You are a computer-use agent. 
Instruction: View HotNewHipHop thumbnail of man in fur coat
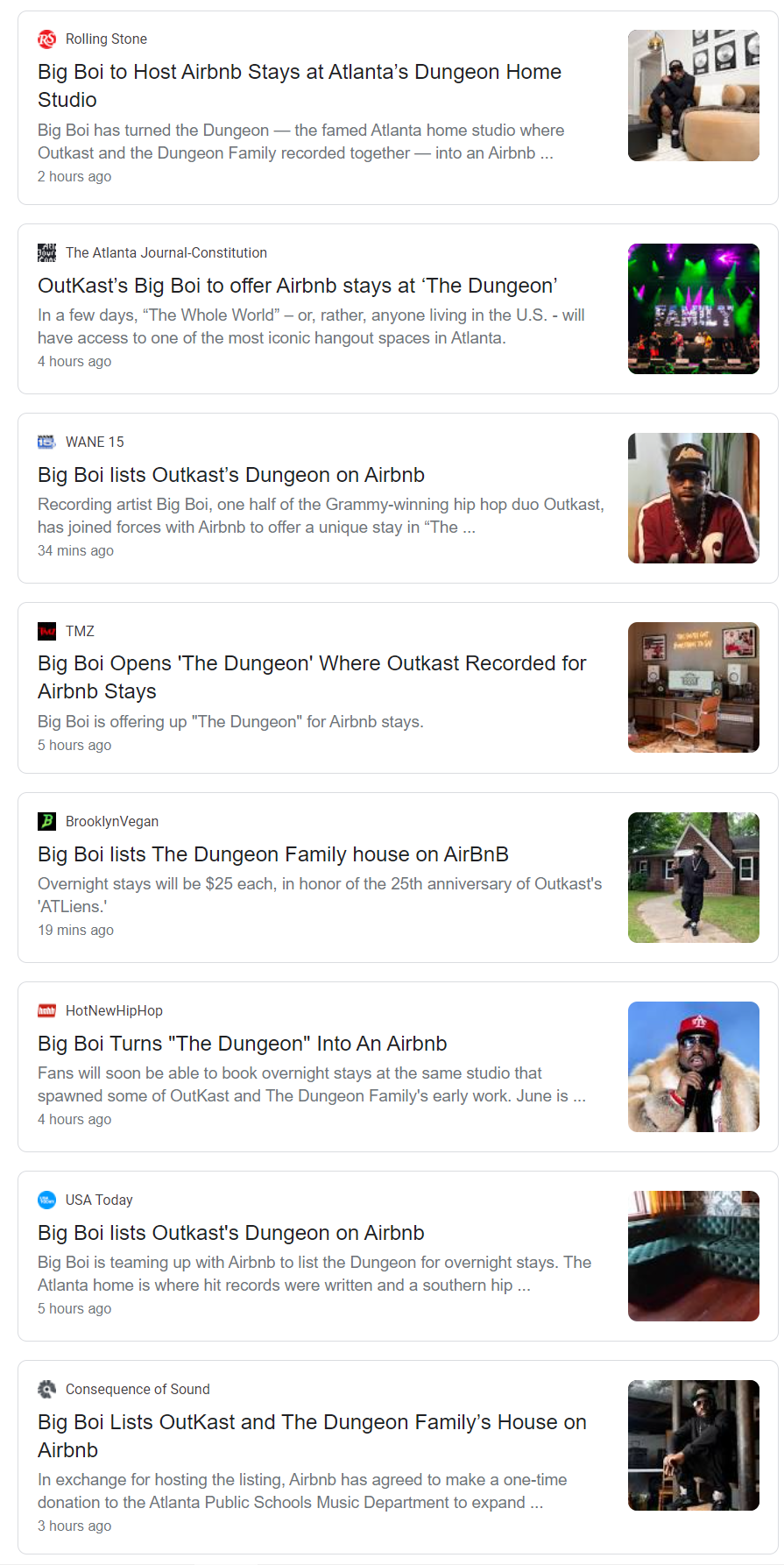click(694, 1067)
